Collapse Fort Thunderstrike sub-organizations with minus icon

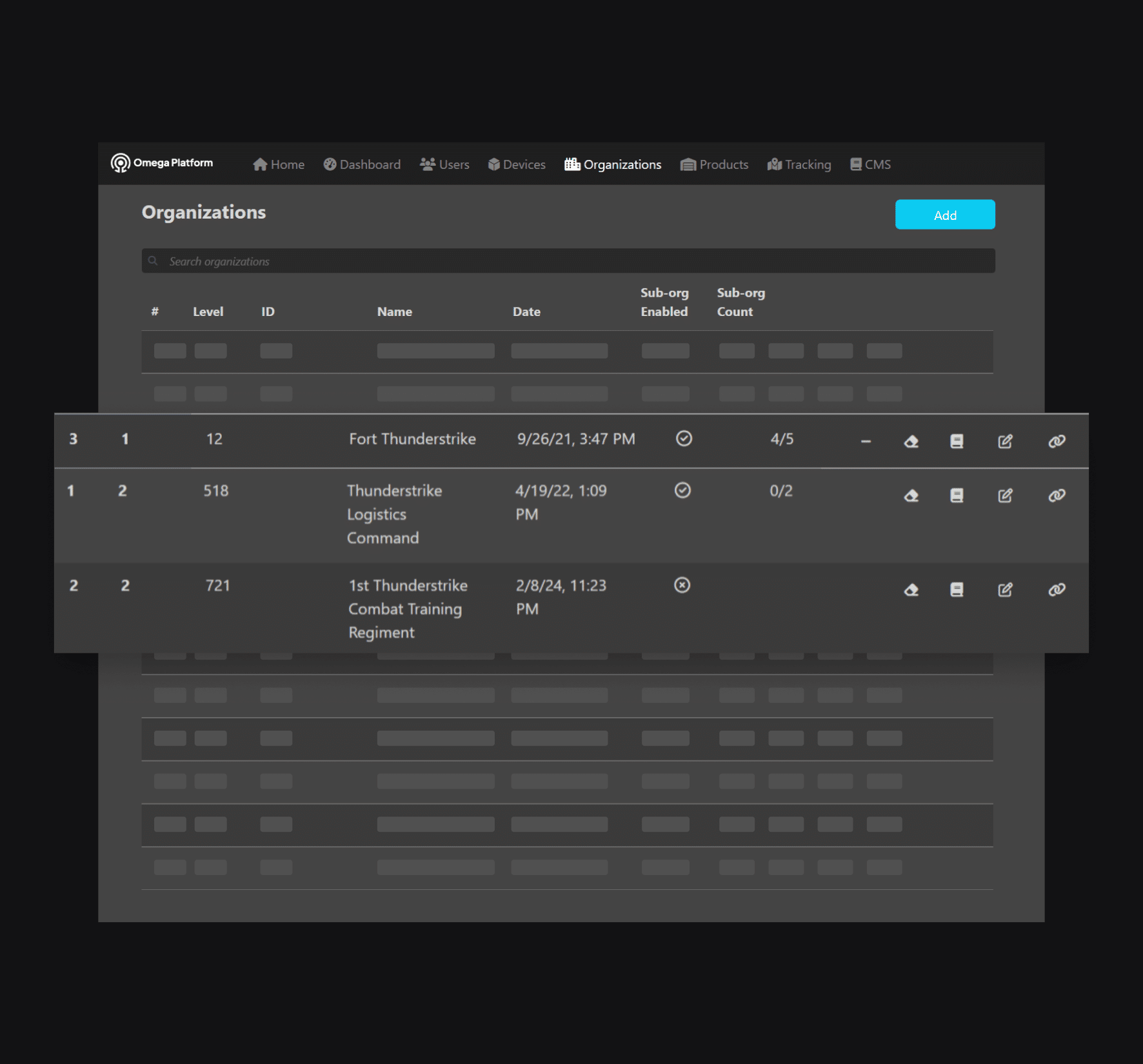click(866, 441)
